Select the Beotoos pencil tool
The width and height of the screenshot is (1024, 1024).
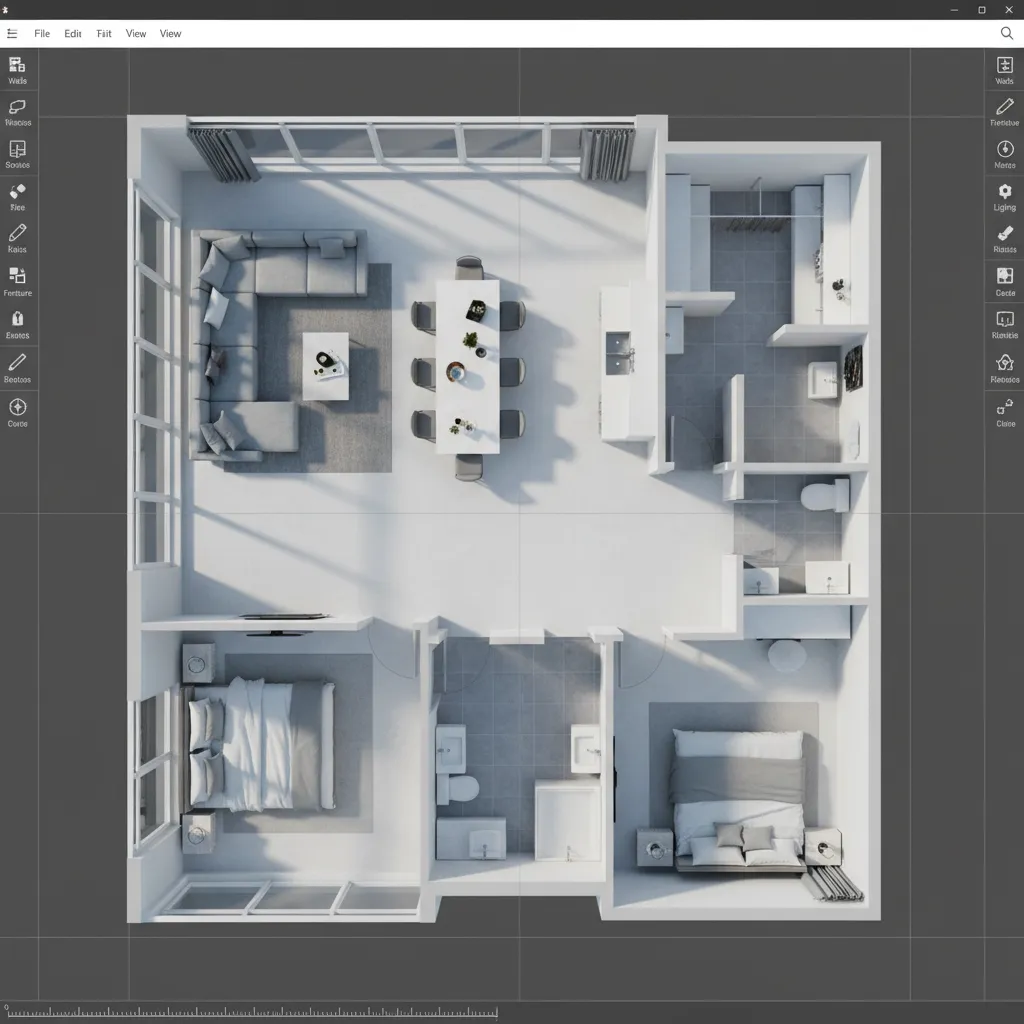tap(18, 368)
